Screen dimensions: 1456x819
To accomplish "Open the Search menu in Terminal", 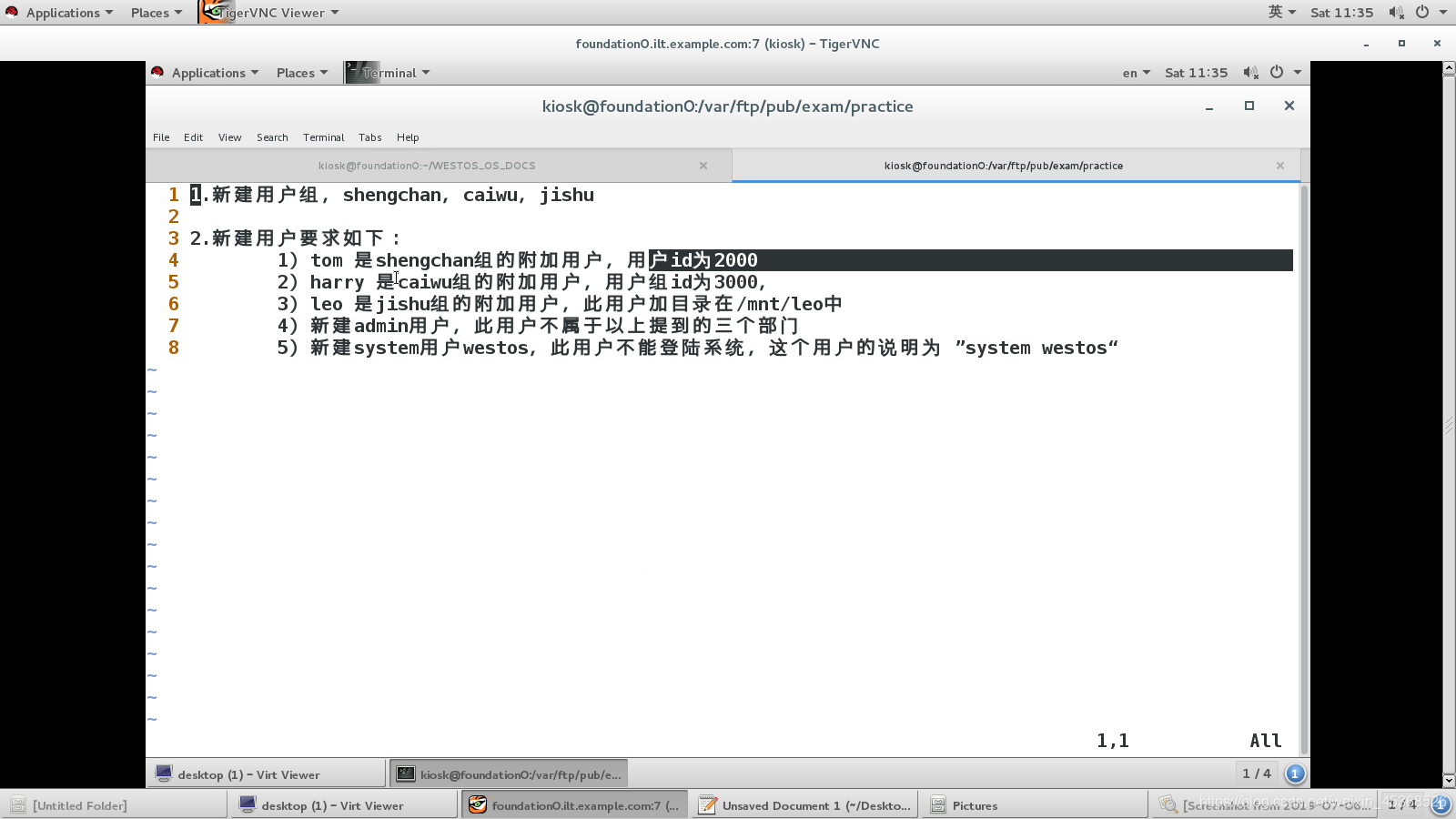I will 272,137.
